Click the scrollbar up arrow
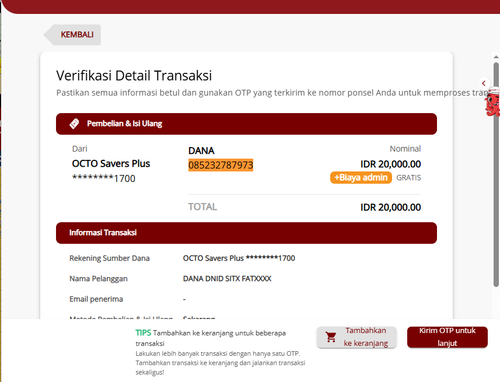 tap(496, 57)
